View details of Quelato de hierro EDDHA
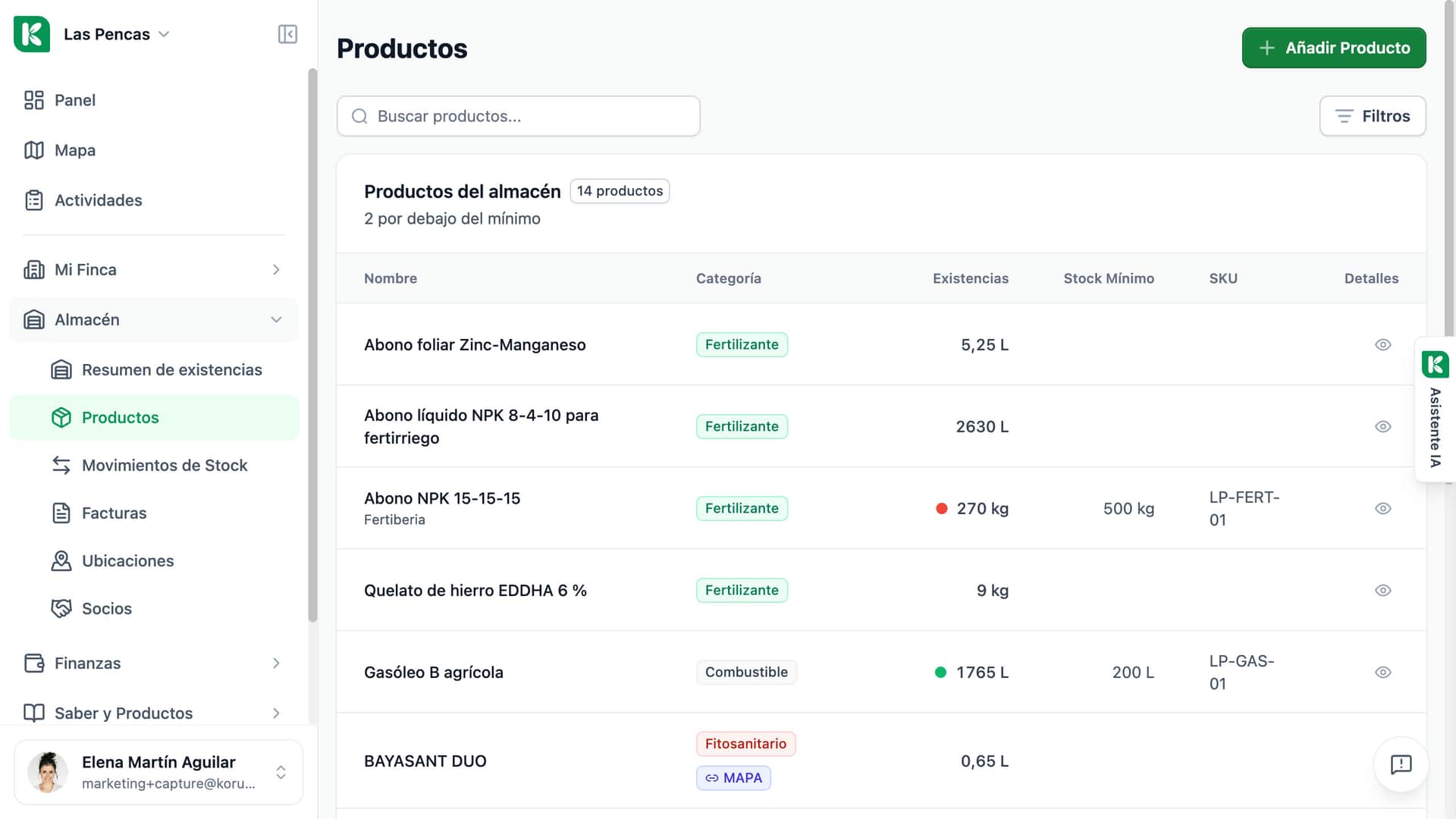 point(1383,591)
